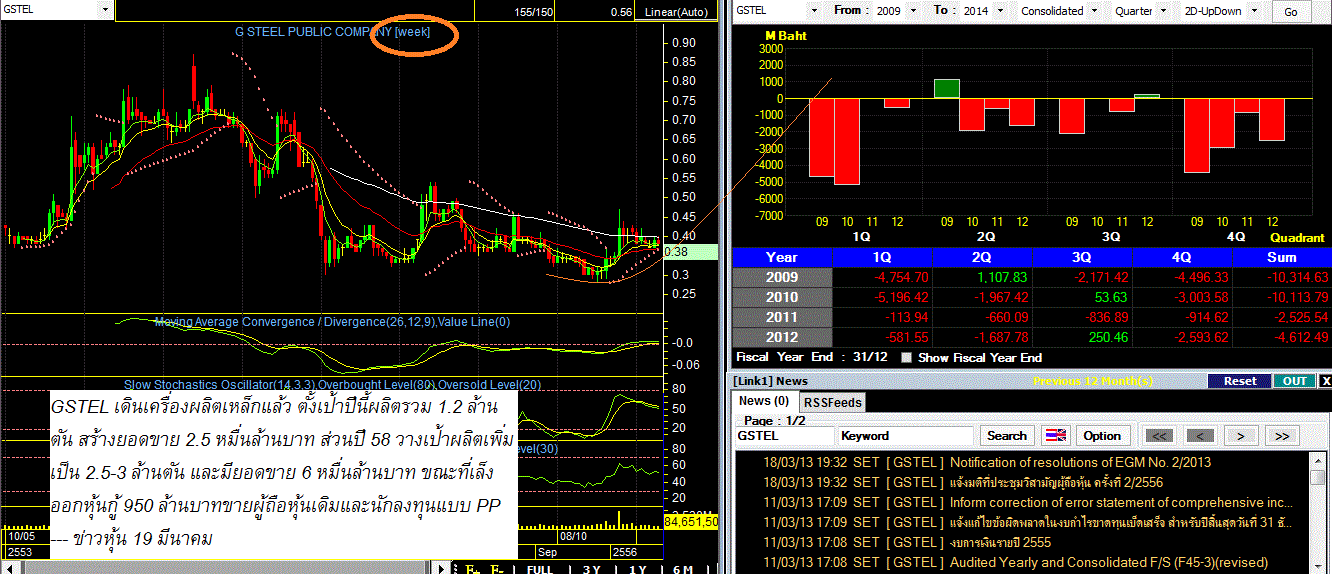Select the 2012 year row
The height and width of the screenshot is (574, 1332).
pos(782,337)
